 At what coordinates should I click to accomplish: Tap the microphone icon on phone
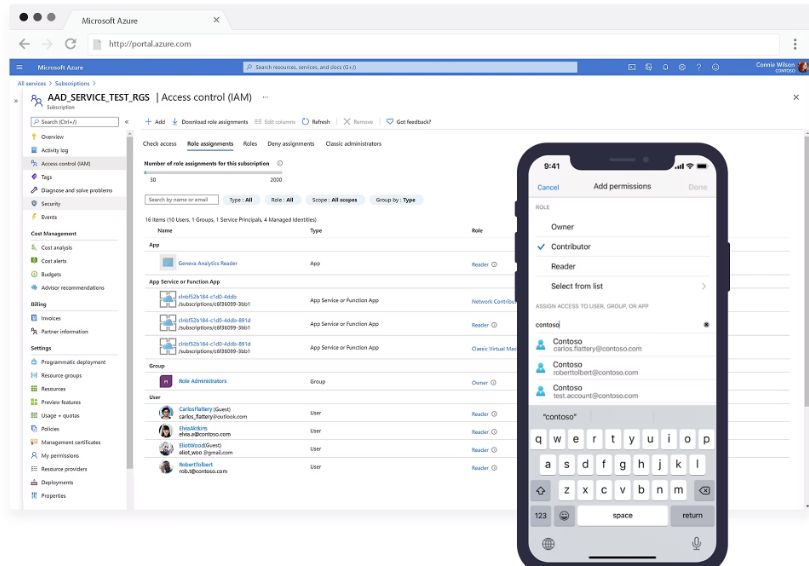pyautogui.click(x=696, y=543)
